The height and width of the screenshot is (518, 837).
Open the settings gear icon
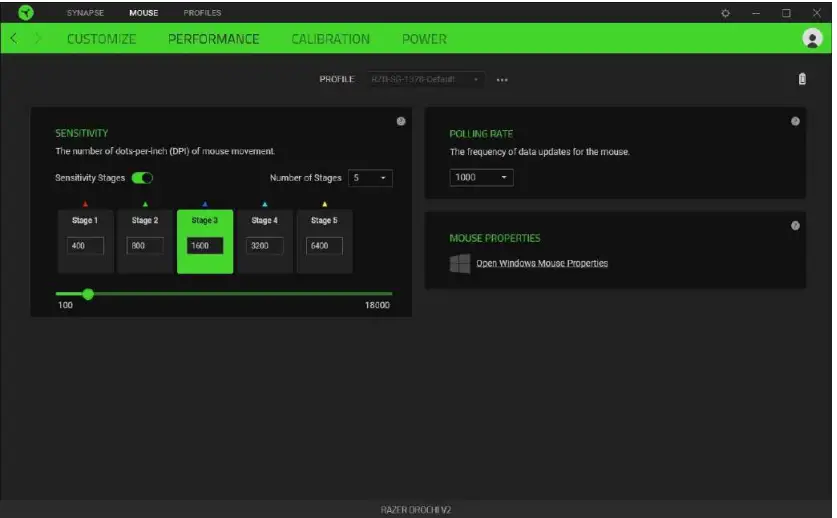[726, 13]
